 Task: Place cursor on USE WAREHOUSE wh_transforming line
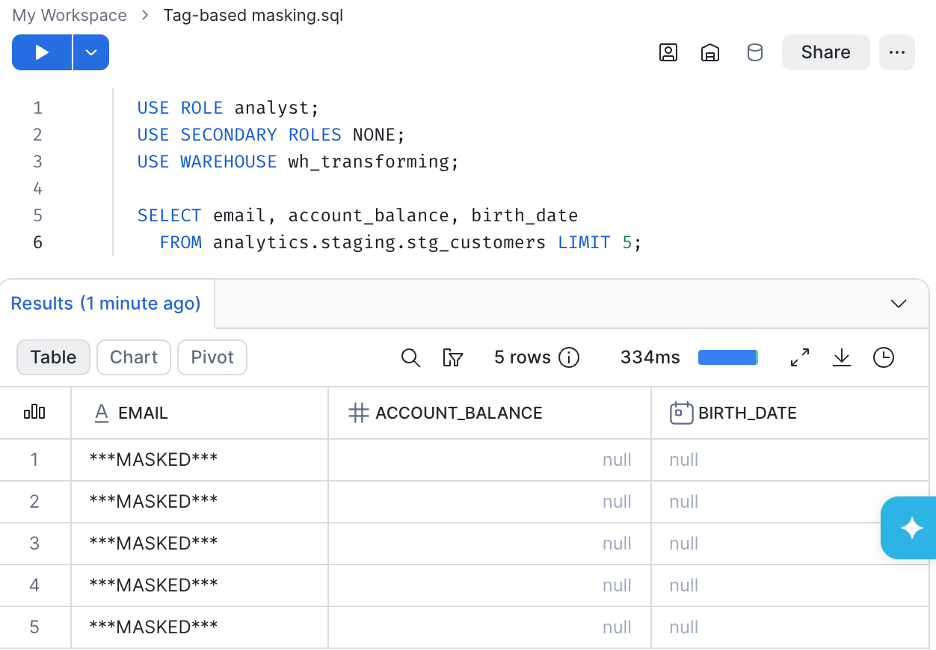(x=298, y=162)
